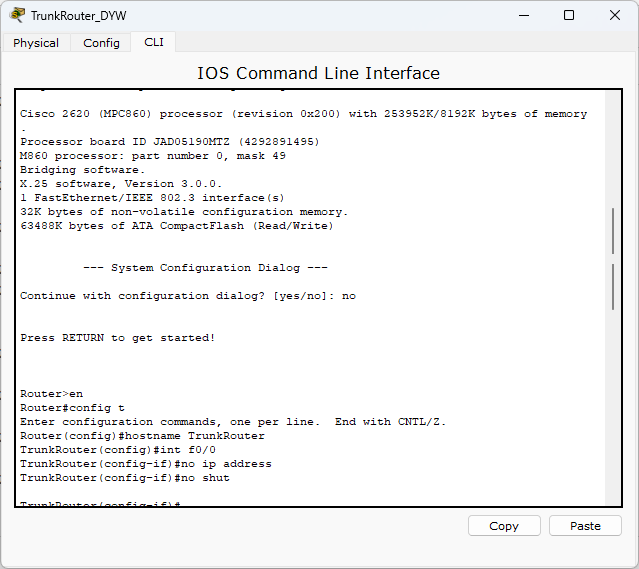Screen dimensions: 639x569
Task: Copy the CLI output with Copy button
Action: tap(504, 526)
